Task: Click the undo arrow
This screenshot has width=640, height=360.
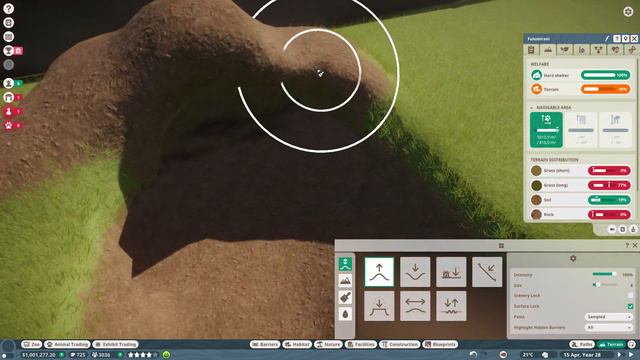Action: tap(473, 355)
